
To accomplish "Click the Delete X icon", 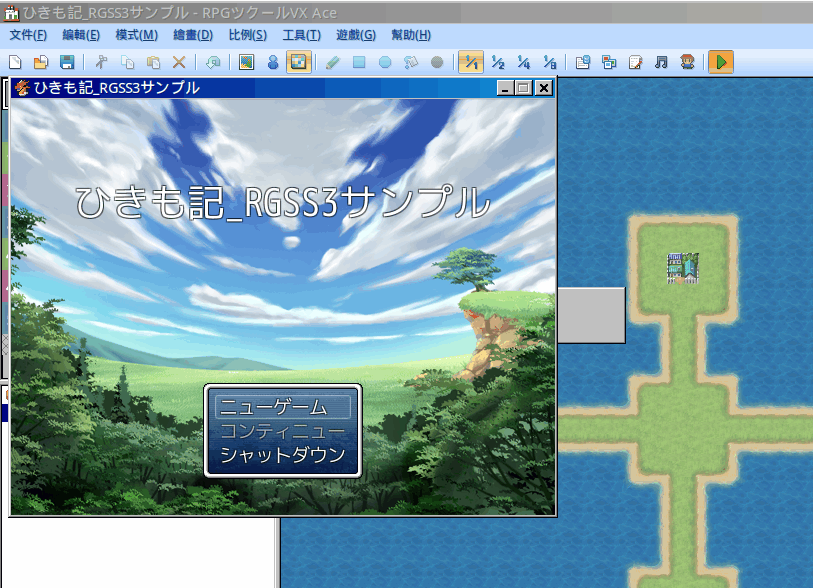I will point(179,63).
